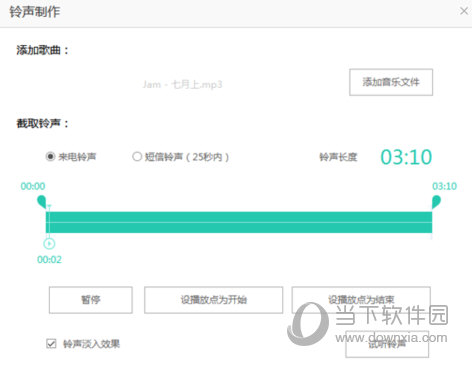
Task: Click the 试听铃声 button
Action: tap(387, 344)
